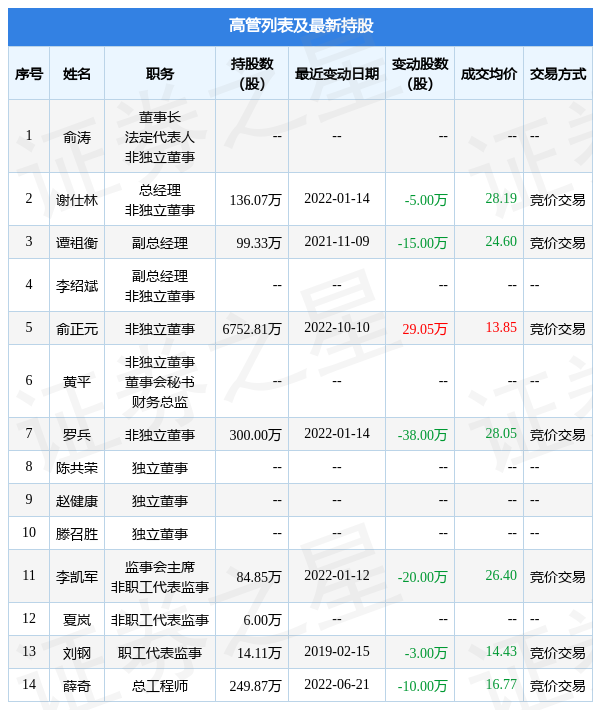Click the holdings value 14.11万
593x710 pixels.
coord(258,653)
